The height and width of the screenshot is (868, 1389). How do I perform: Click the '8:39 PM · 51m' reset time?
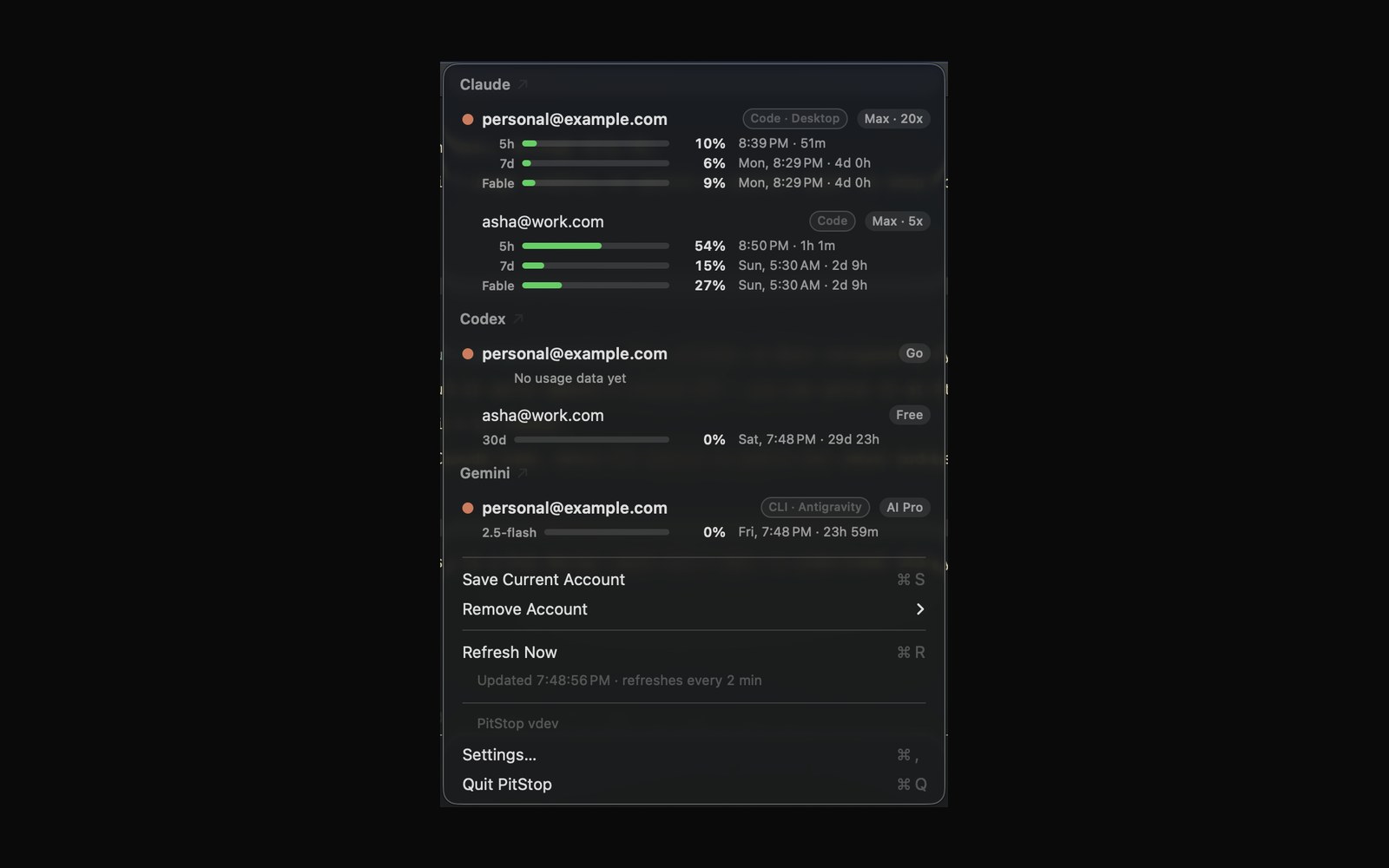781,143
